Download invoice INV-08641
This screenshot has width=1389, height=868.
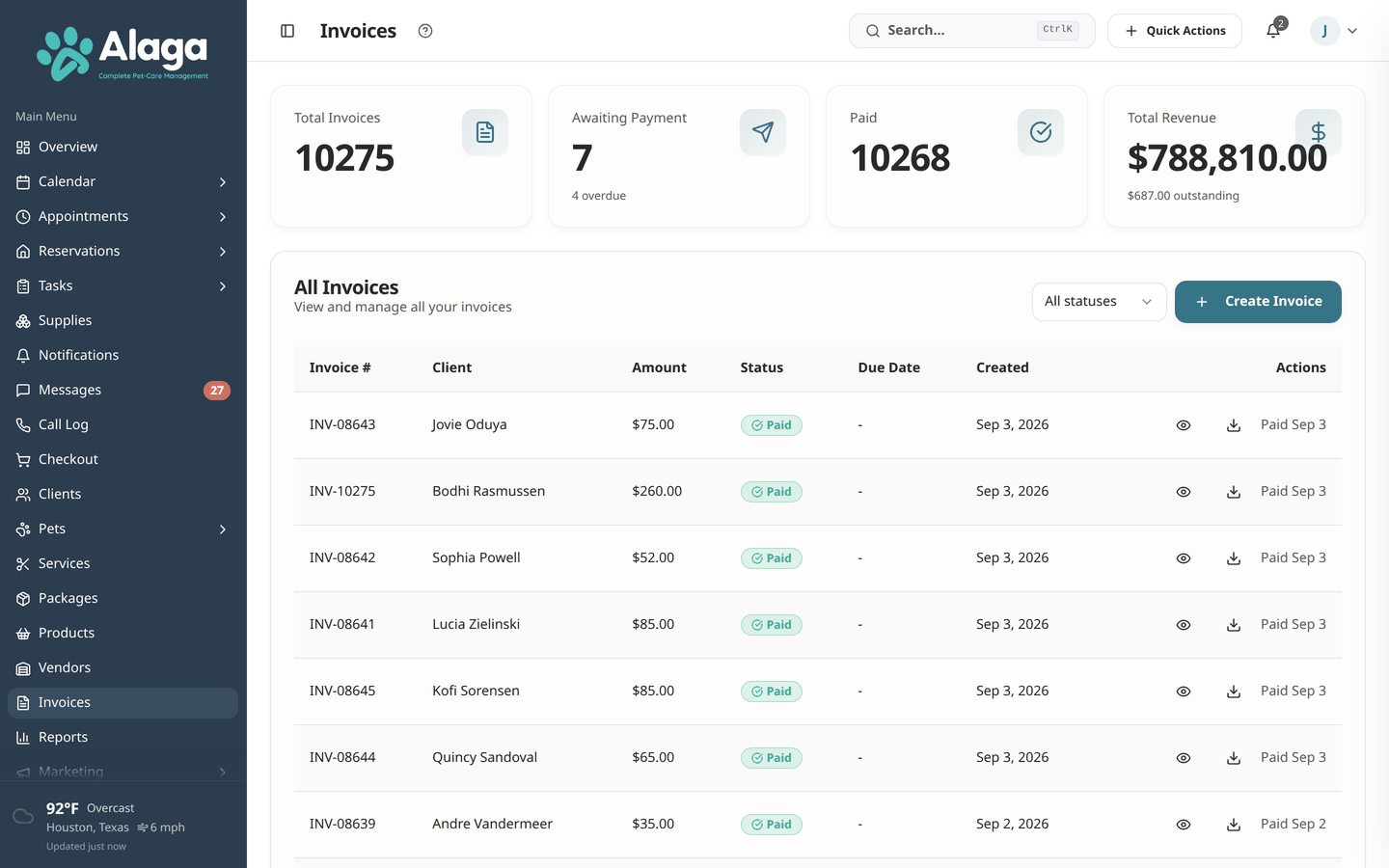(1234, 625)
